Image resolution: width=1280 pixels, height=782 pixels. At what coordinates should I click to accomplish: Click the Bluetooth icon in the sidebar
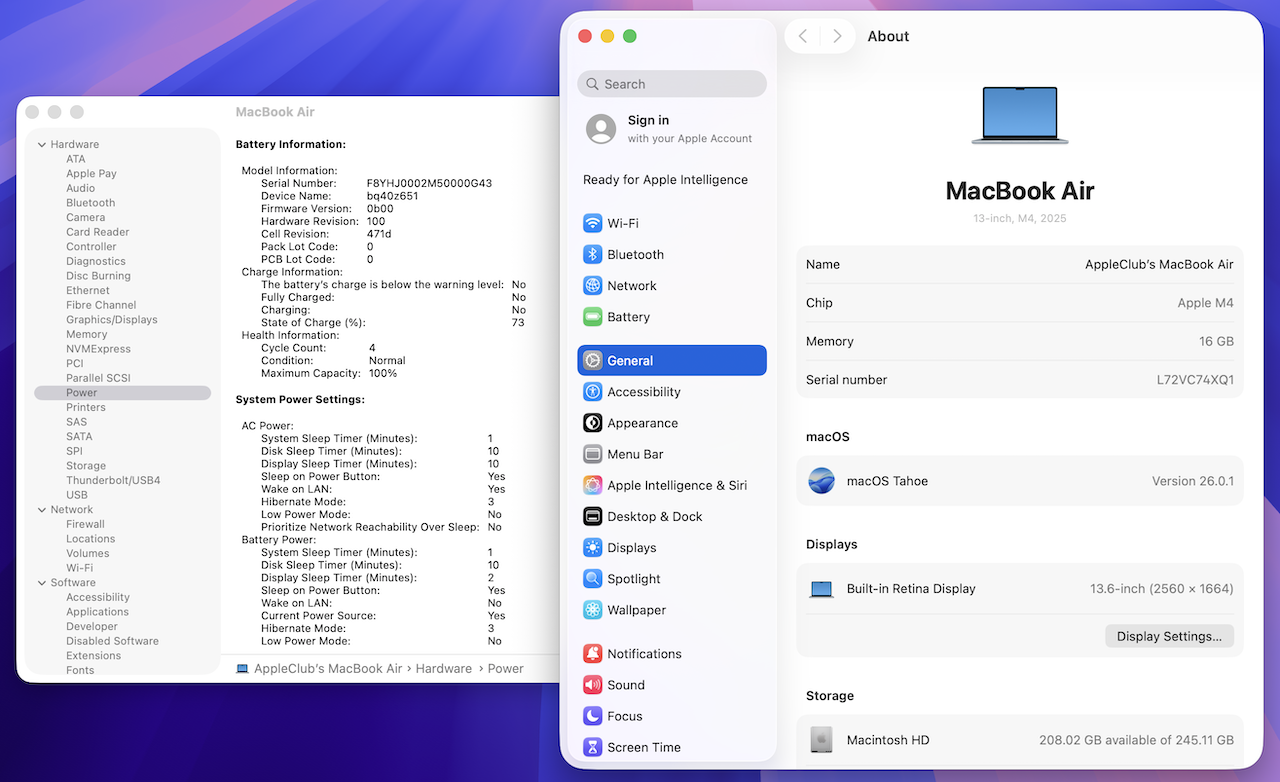pos(592,254)
